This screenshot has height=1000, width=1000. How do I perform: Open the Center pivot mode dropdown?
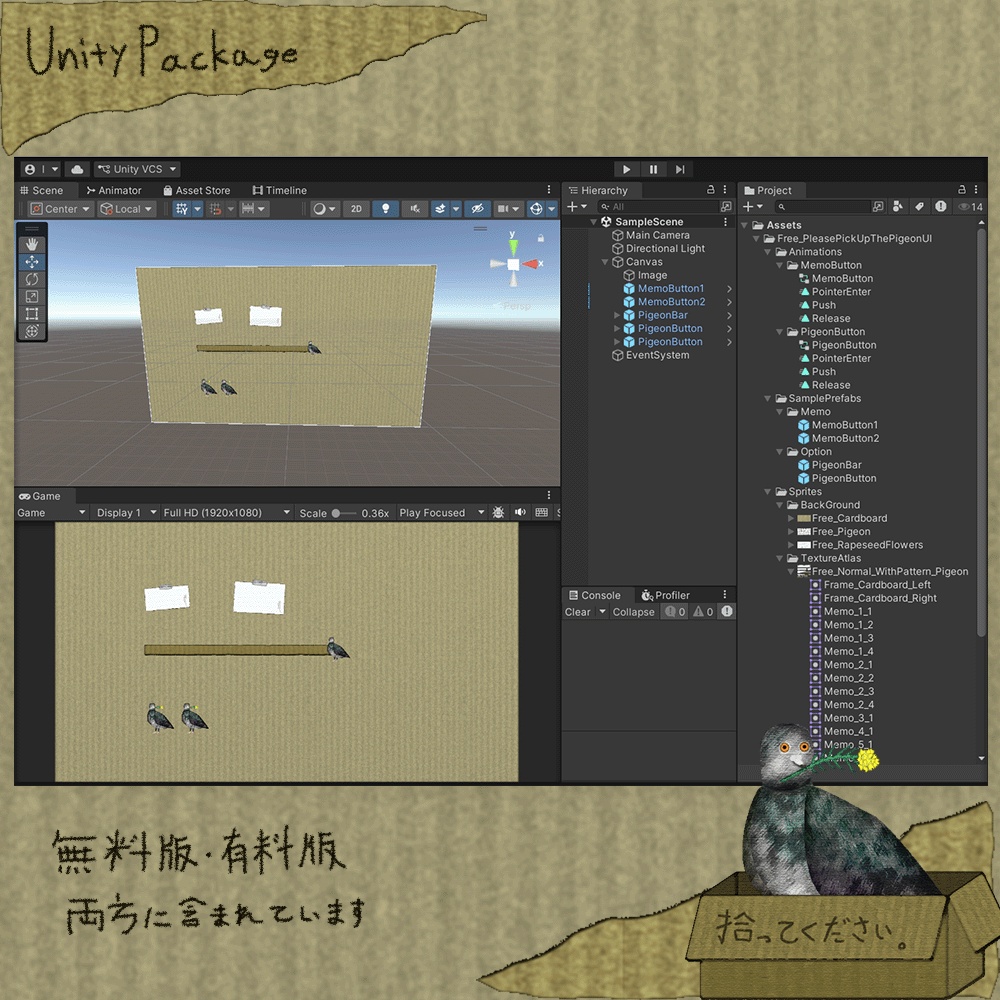[x=61, y=209]
